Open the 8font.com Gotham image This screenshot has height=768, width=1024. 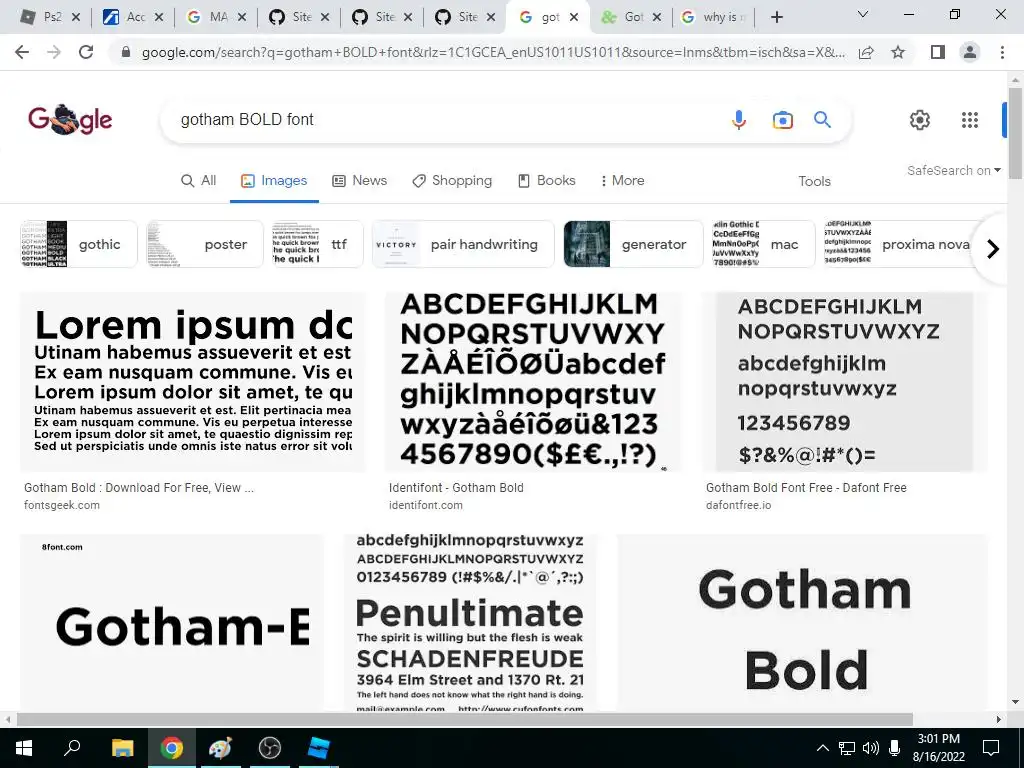point(172,622)
